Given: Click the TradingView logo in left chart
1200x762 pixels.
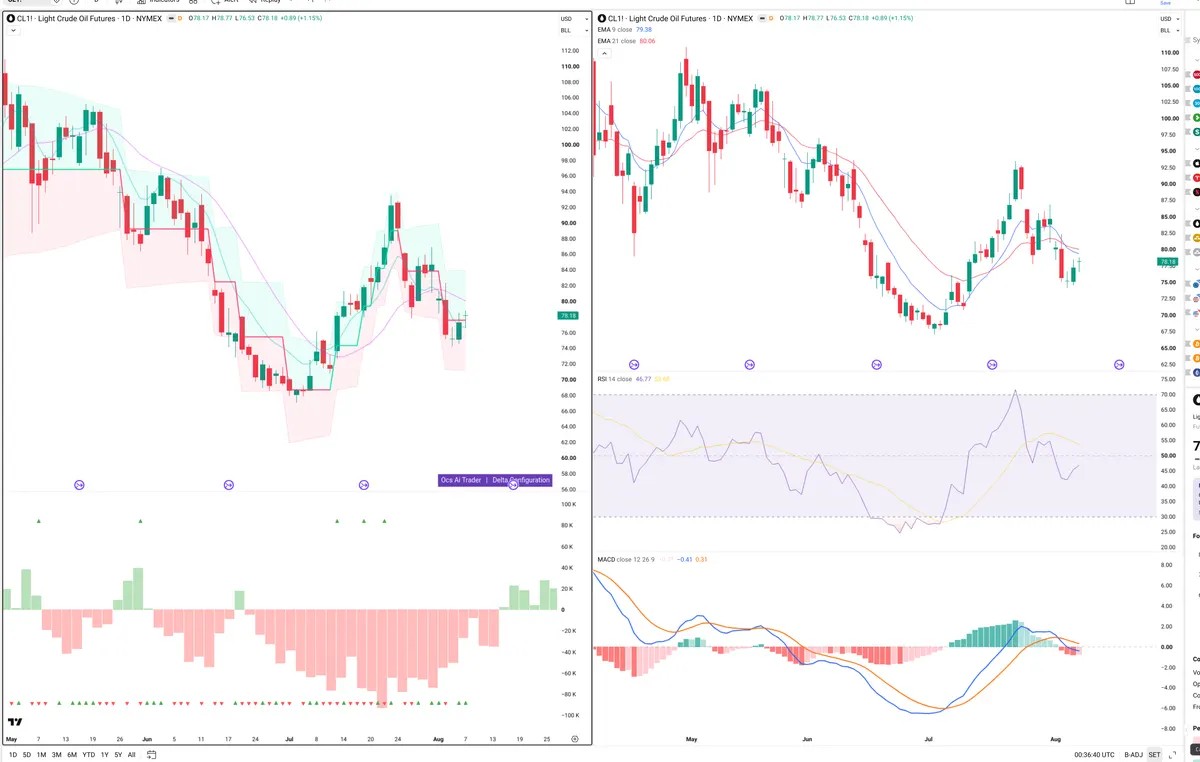Looking at the screenshot, I should (x=15, y=721).
